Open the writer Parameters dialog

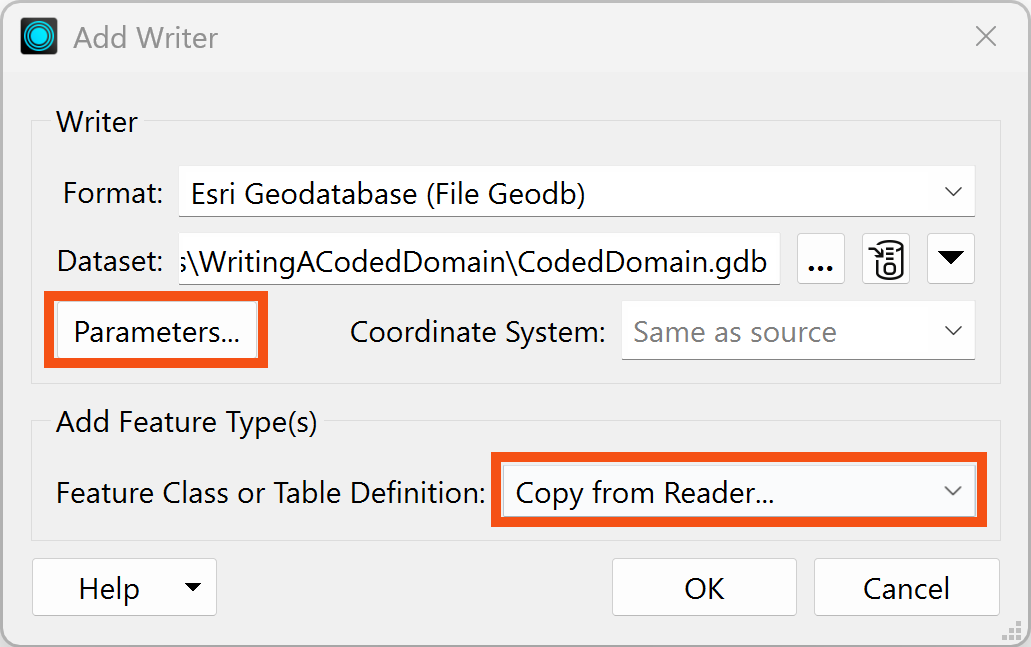pos(156,330)
